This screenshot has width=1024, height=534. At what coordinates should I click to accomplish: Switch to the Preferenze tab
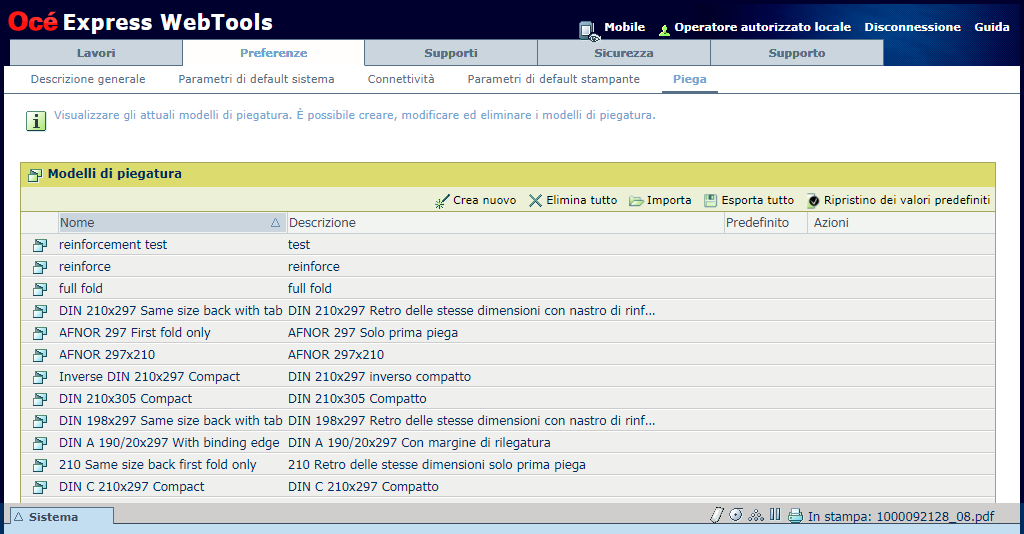[274, 53]
